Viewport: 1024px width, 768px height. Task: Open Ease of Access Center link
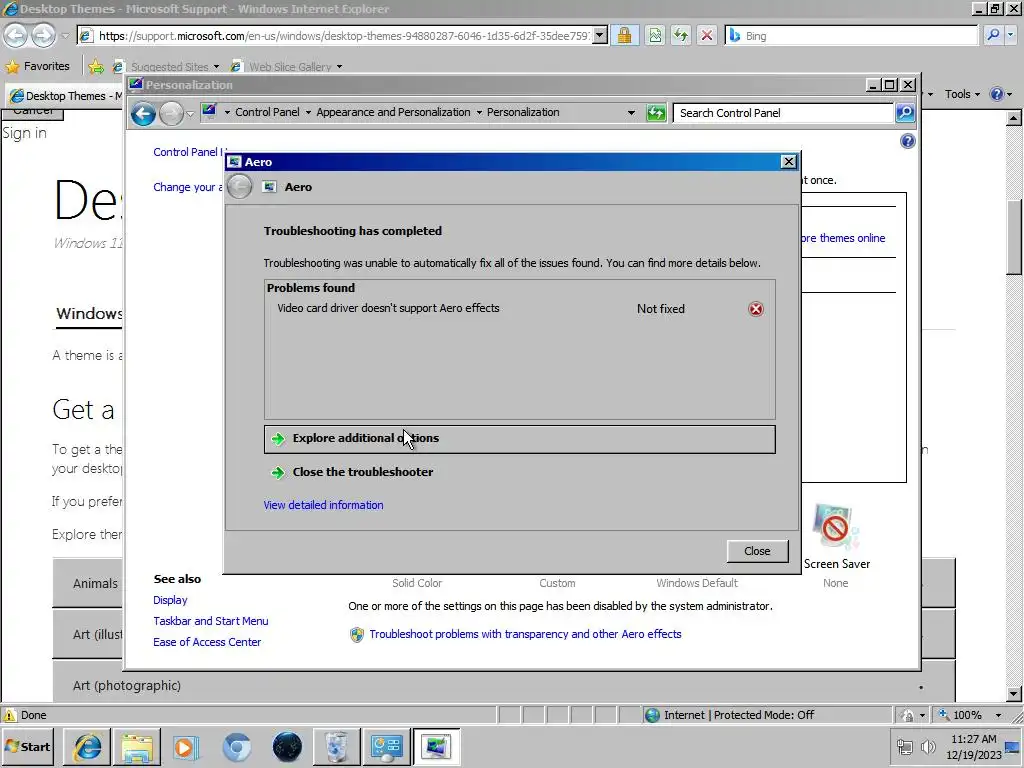coord(206,642)
